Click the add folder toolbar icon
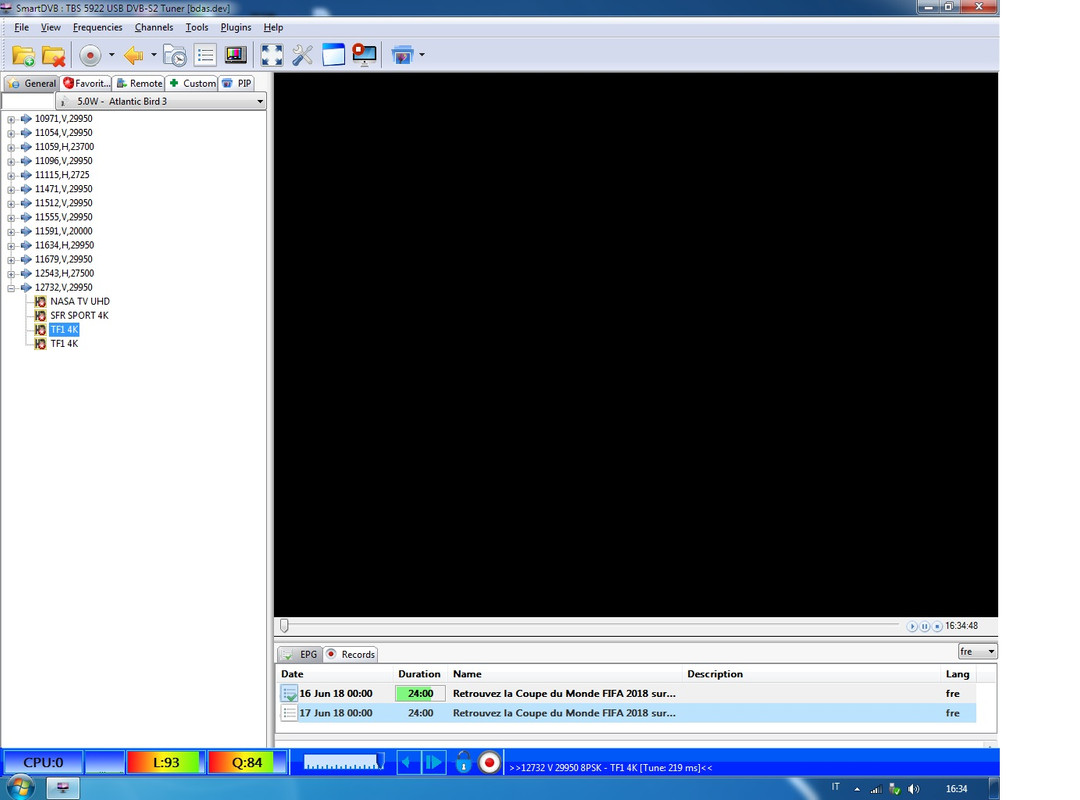The height and width of the screenshot is (800, 1080). pos(23,56)
